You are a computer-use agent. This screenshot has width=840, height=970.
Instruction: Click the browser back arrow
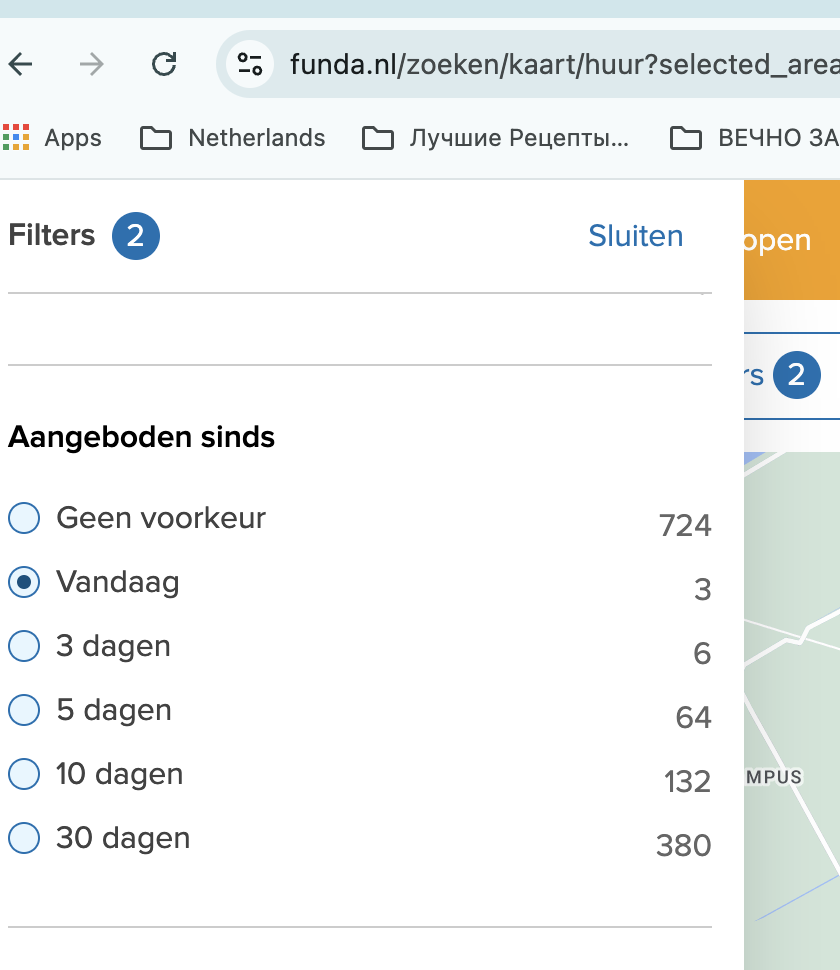pyautogui.click(x=21, y=65)
